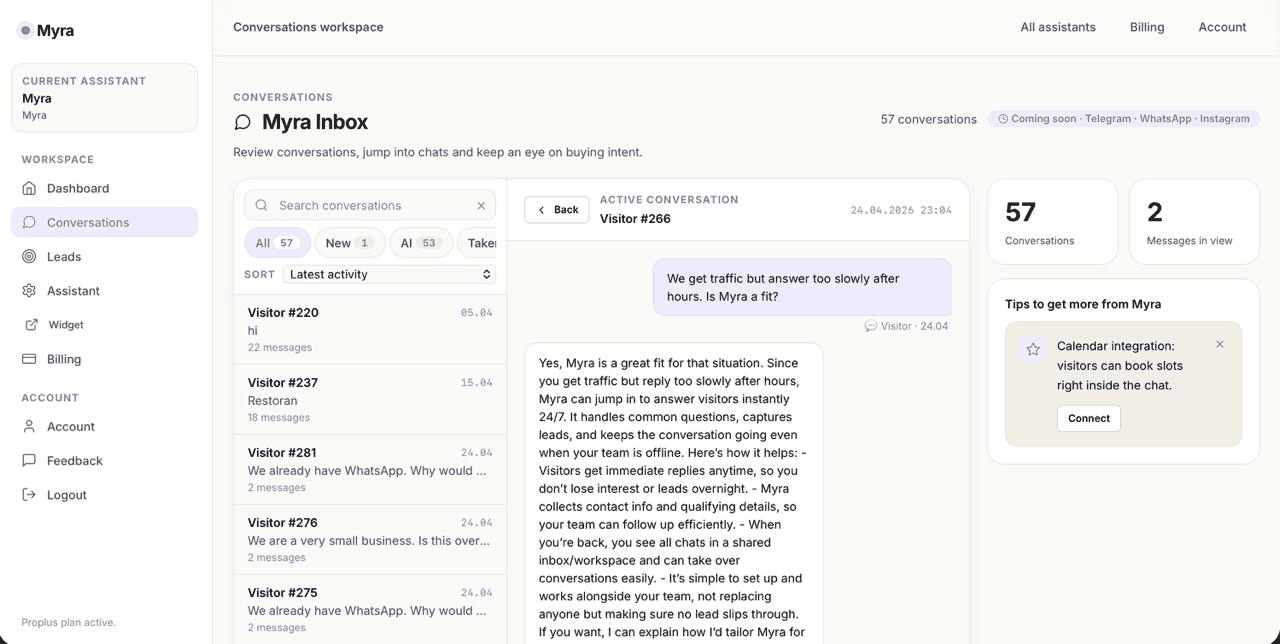Open Visitor #275 conversation

click(370, 609)
